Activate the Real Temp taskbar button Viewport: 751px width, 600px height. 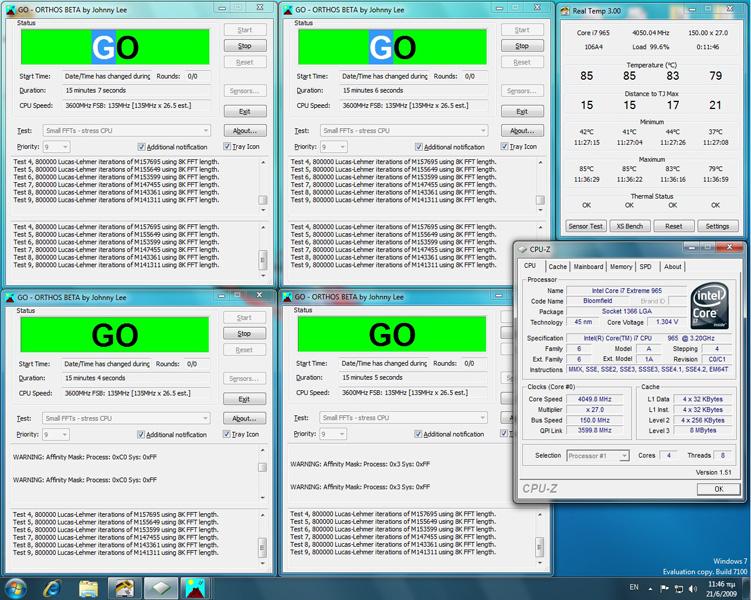tap(124, 589)
